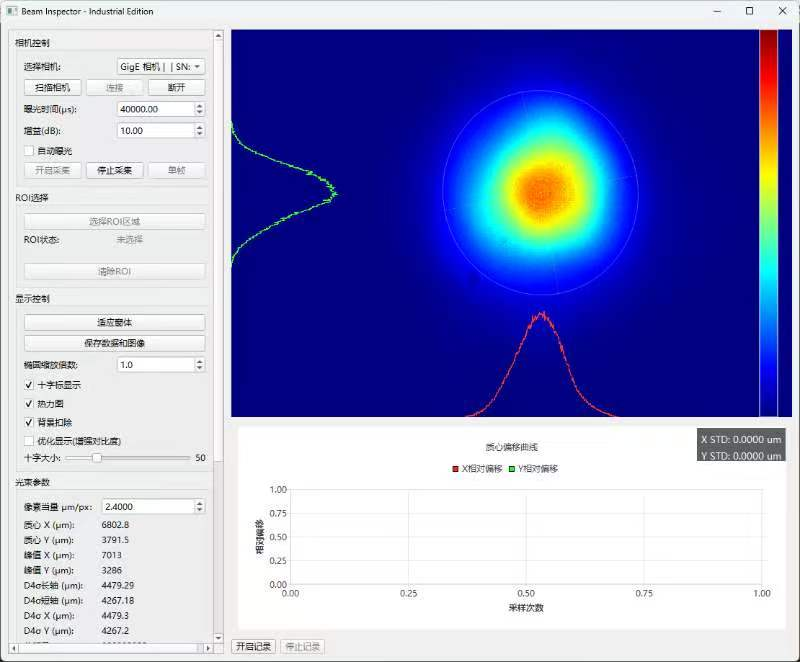Toggle the red X相对偏移 legend marker
800x662 pixels.
click(x=455, y=469)
